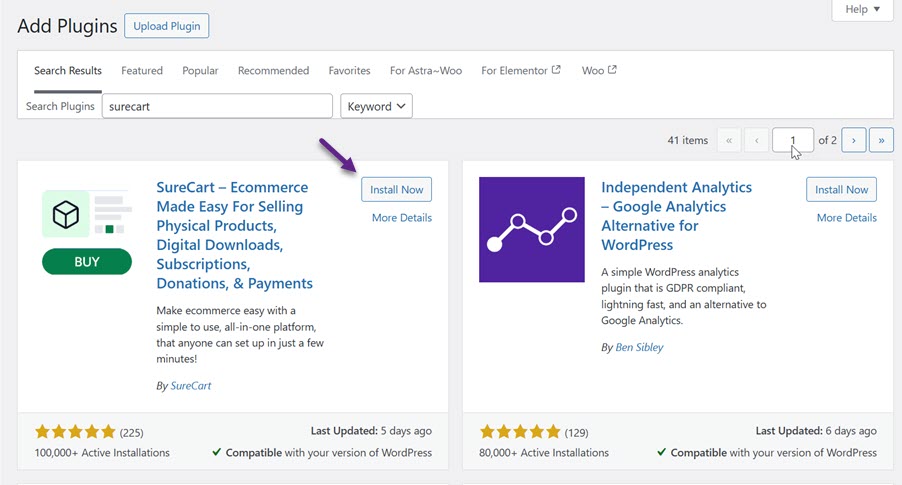Click the Independent Analytics description paragraph
This screenshot has height=485, width=902.
[683, 296]
